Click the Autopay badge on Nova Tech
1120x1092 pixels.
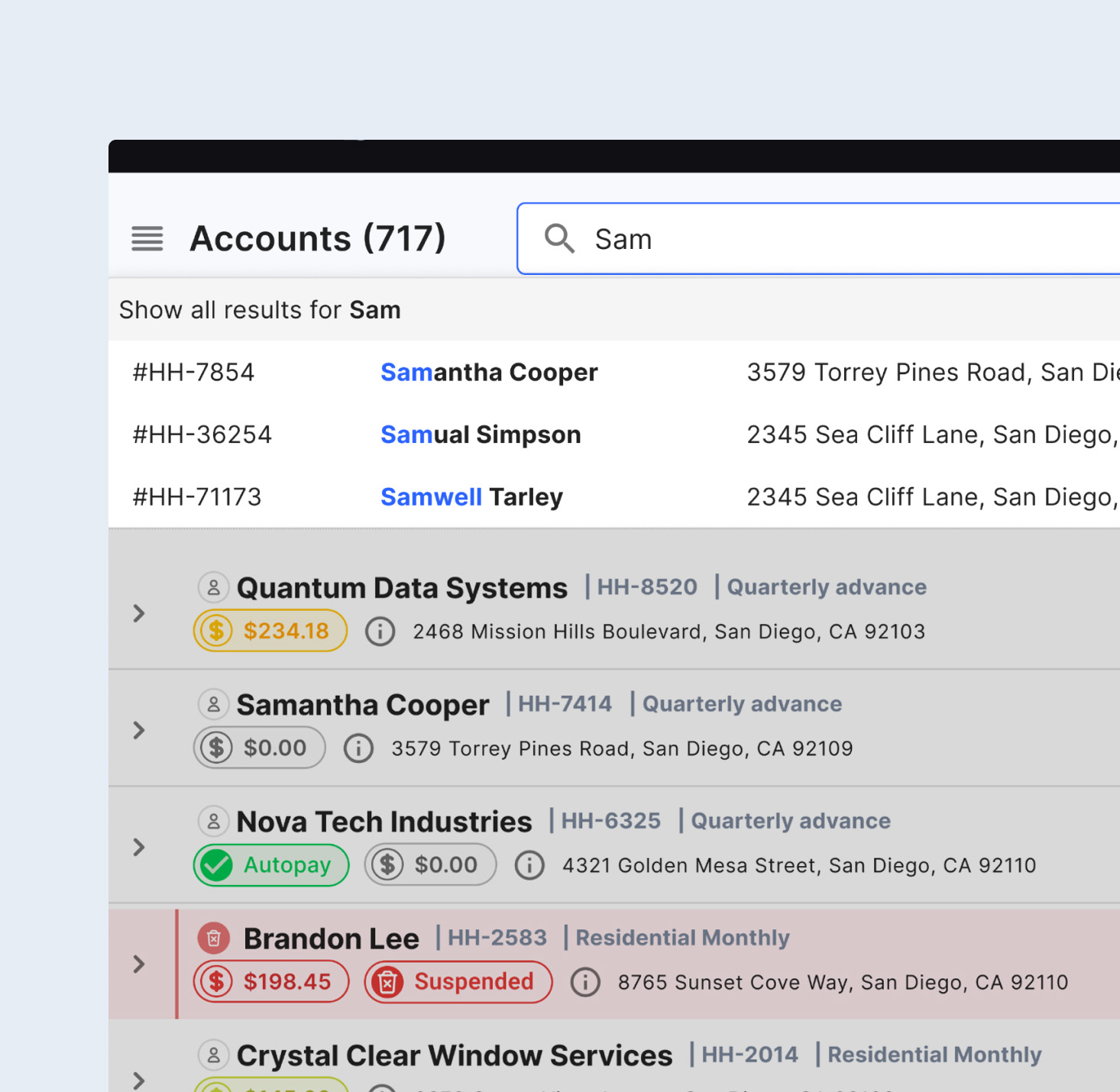click(x=271, y=865)
